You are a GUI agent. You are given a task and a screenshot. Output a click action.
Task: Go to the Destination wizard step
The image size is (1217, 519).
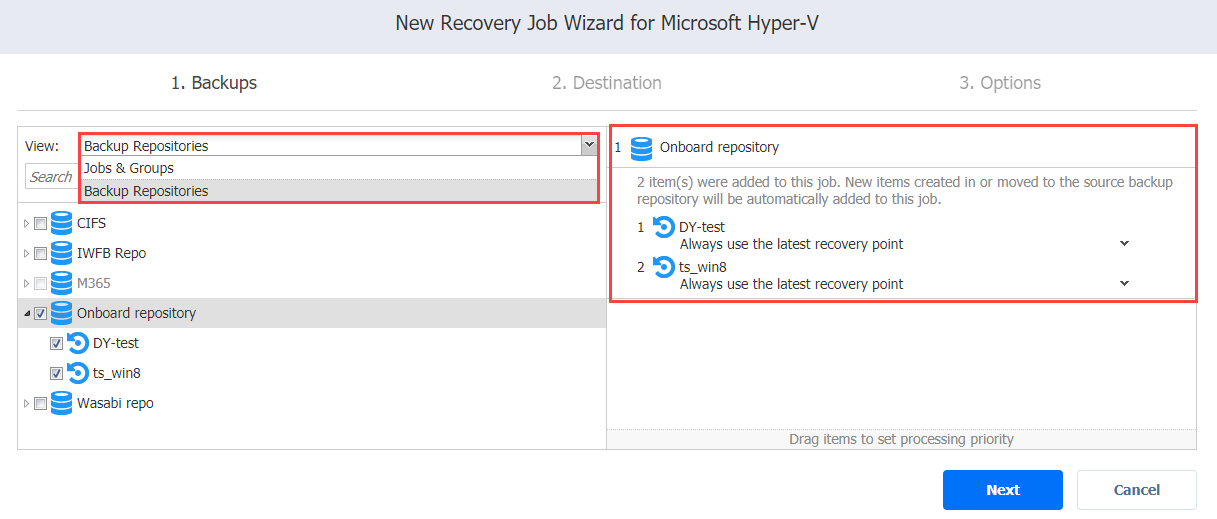pos(607,83)
